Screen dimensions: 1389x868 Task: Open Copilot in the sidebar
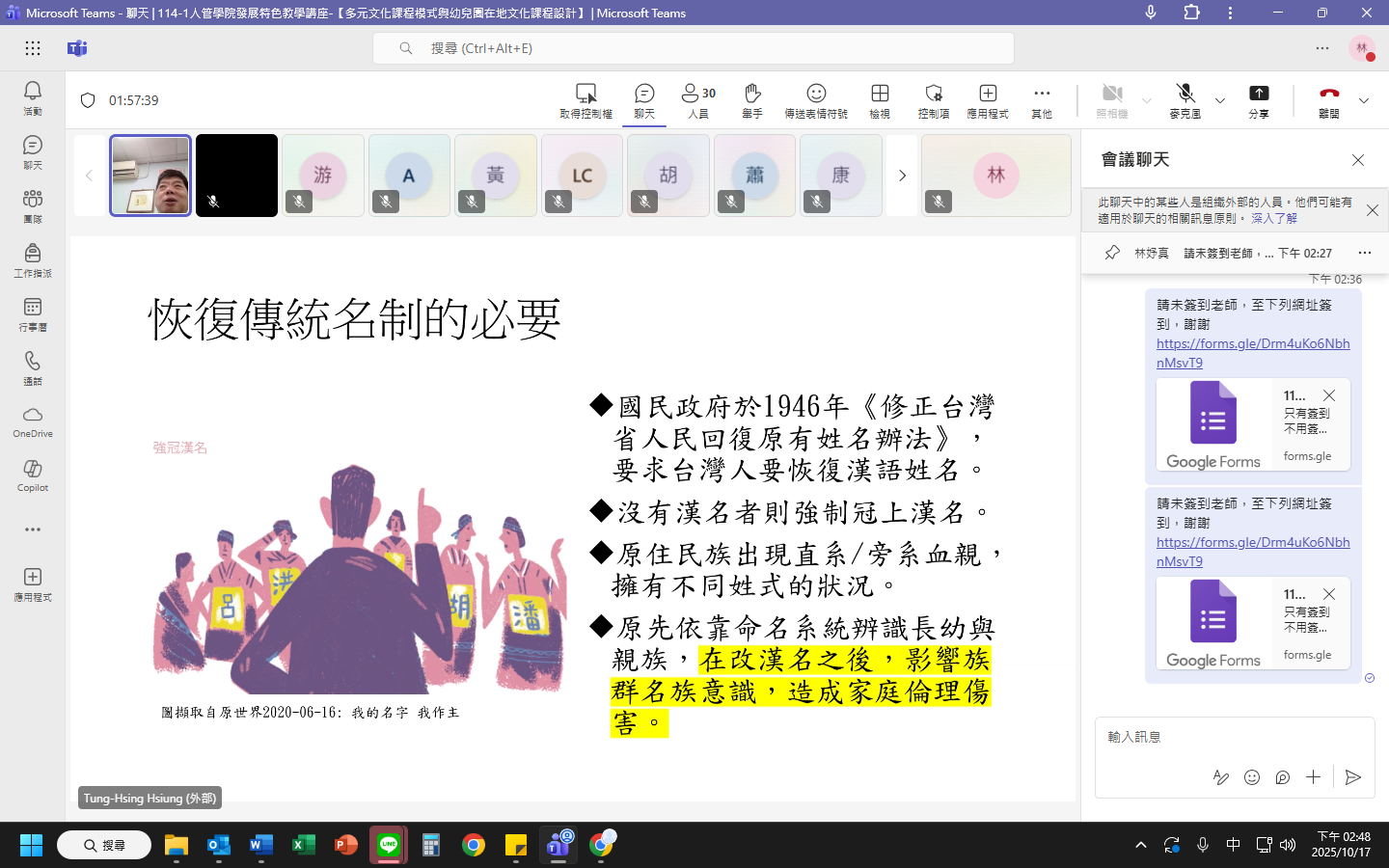click(33, 475)
